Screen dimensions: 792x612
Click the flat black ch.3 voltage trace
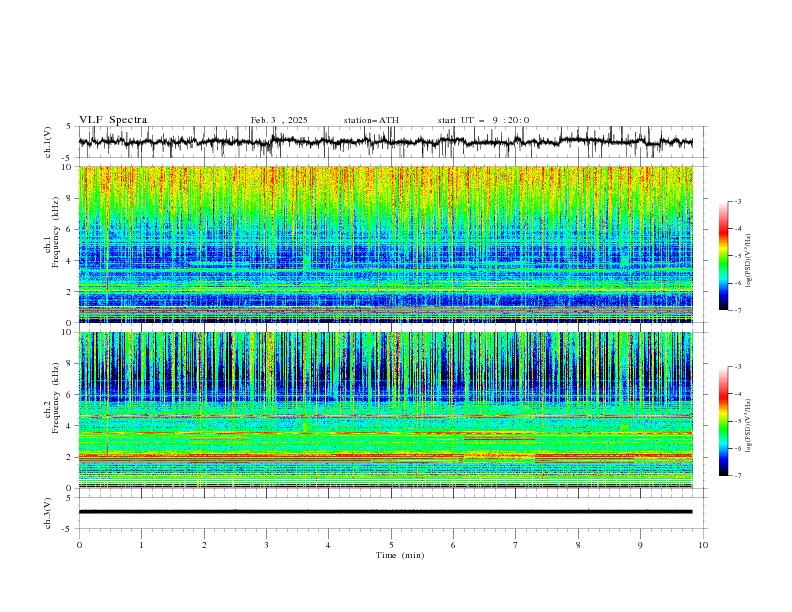click(385, 512)
